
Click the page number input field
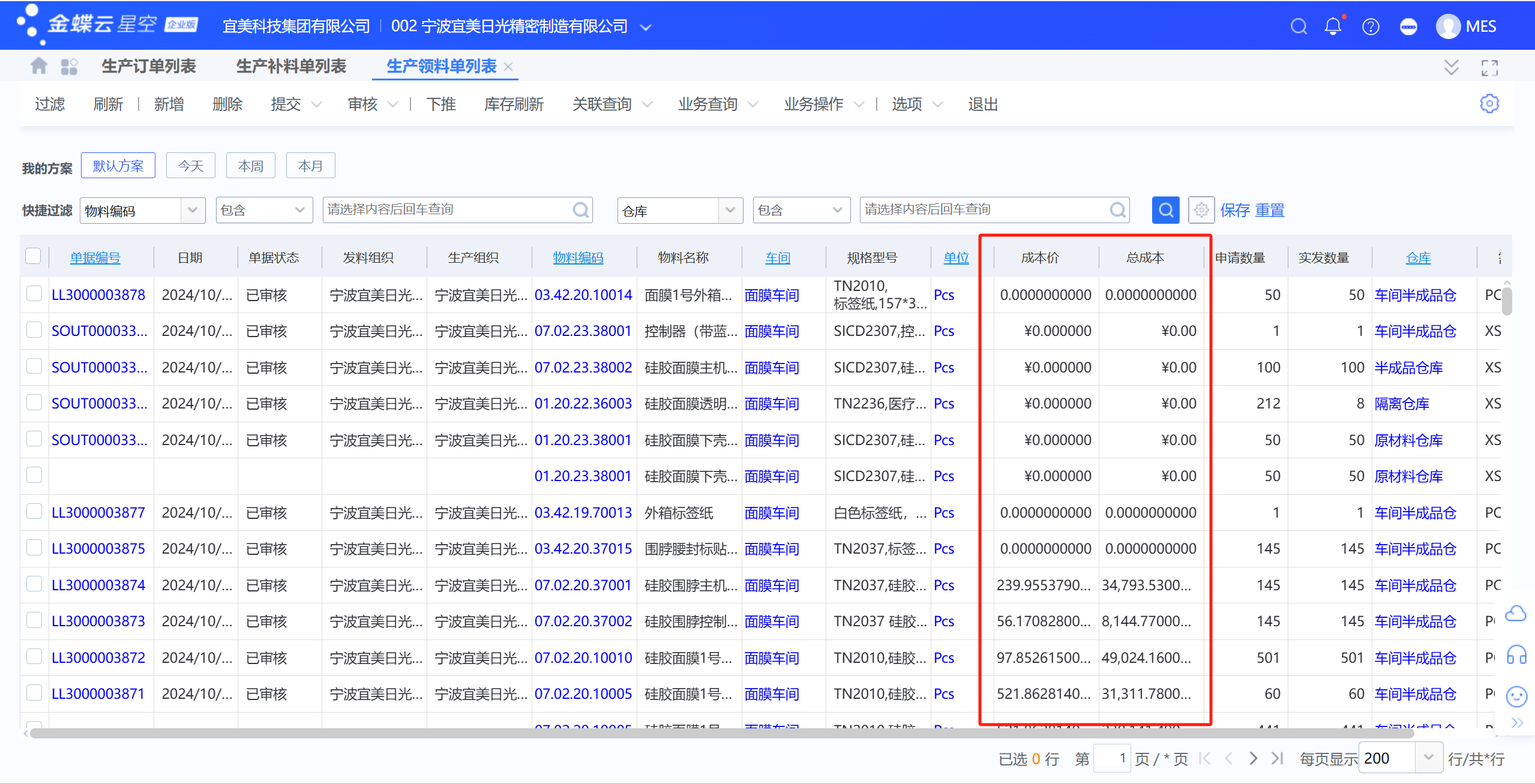[1112, 758]
